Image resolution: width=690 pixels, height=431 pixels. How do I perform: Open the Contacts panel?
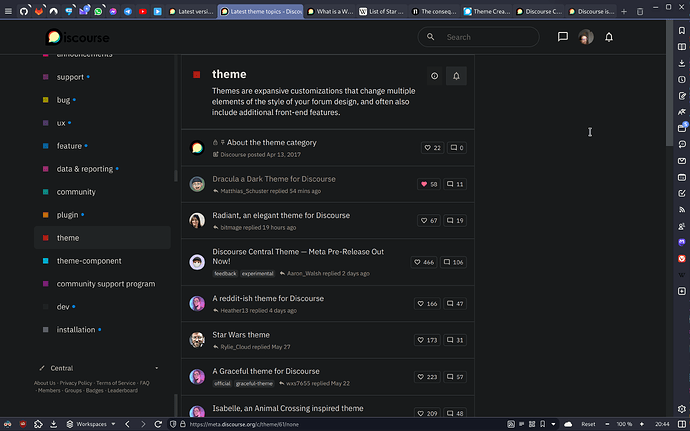click(682, 226)
